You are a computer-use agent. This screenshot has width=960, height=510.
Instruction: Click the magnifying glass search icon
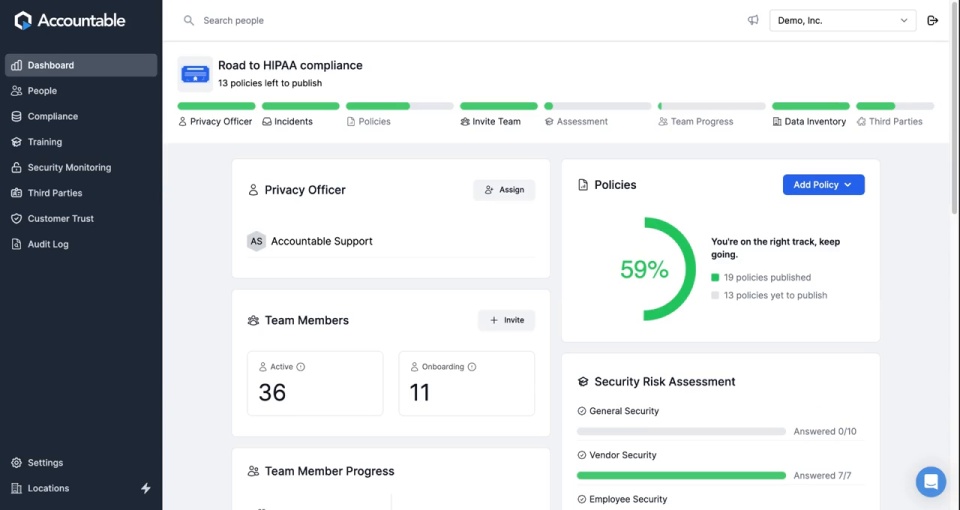click(x=189, y=21)
